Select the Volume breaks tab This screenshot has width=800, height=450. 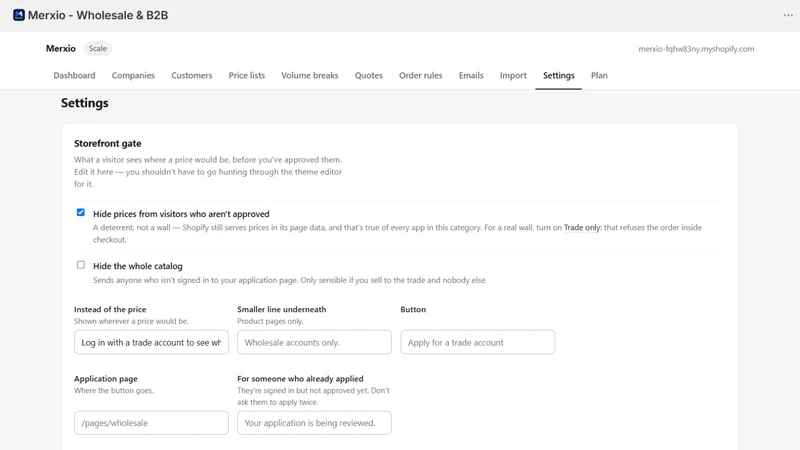click(x=310, y=76)
